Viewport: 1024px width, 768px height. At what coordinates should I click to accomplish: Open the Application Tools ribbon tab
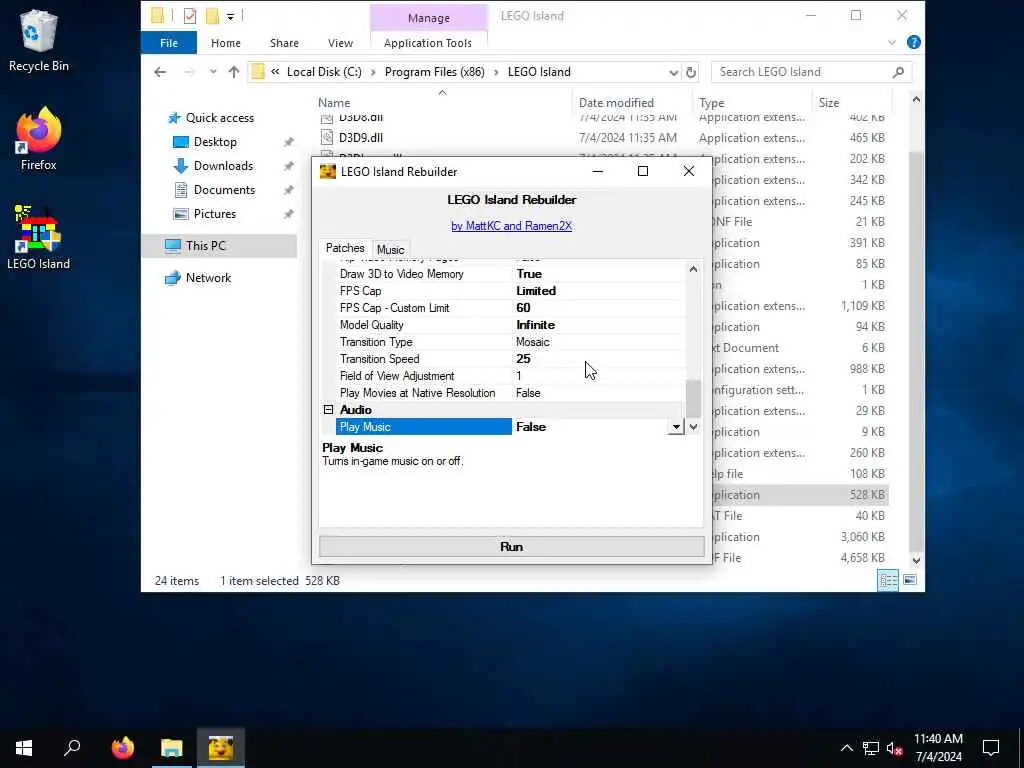click(428, 43)
